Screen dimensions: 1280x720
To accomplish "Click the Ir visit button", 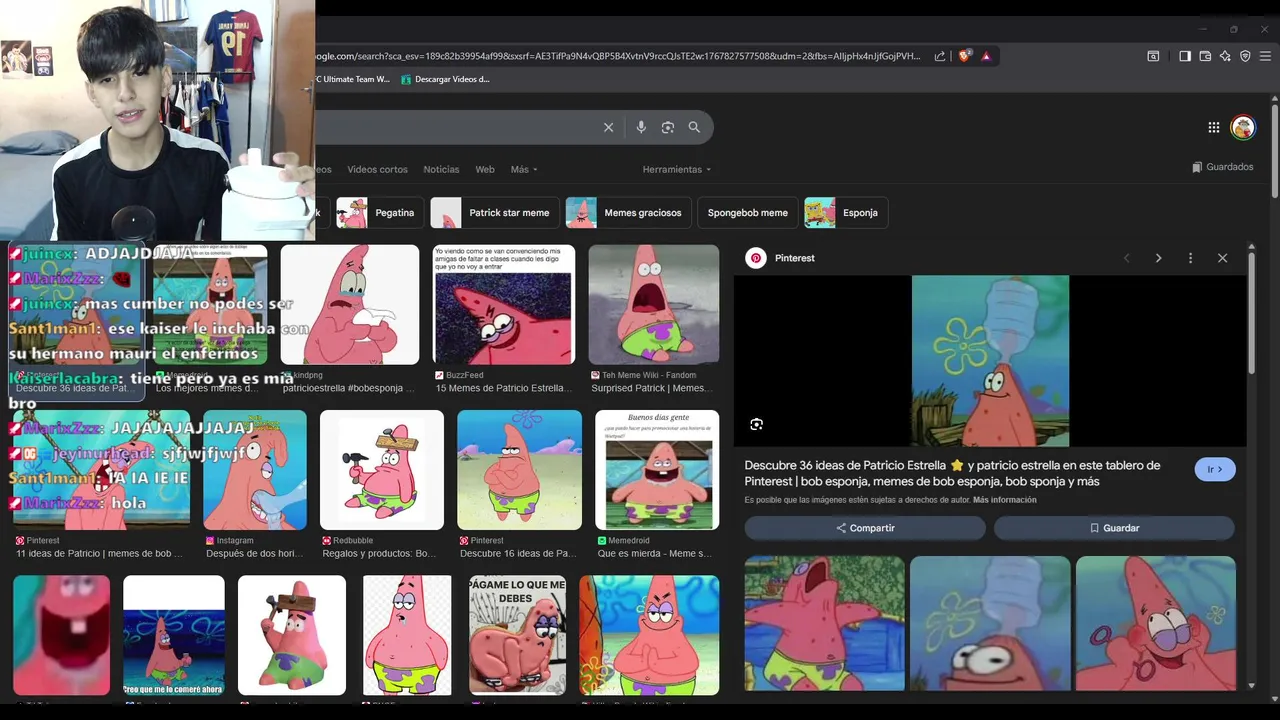I will tap(1215, 469).
